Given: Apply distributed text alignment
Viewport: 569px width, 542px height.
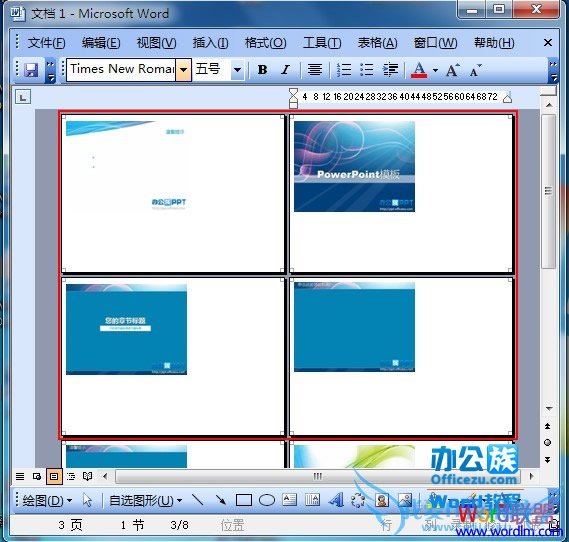Looking at the screenshot, I should point(315,69).
